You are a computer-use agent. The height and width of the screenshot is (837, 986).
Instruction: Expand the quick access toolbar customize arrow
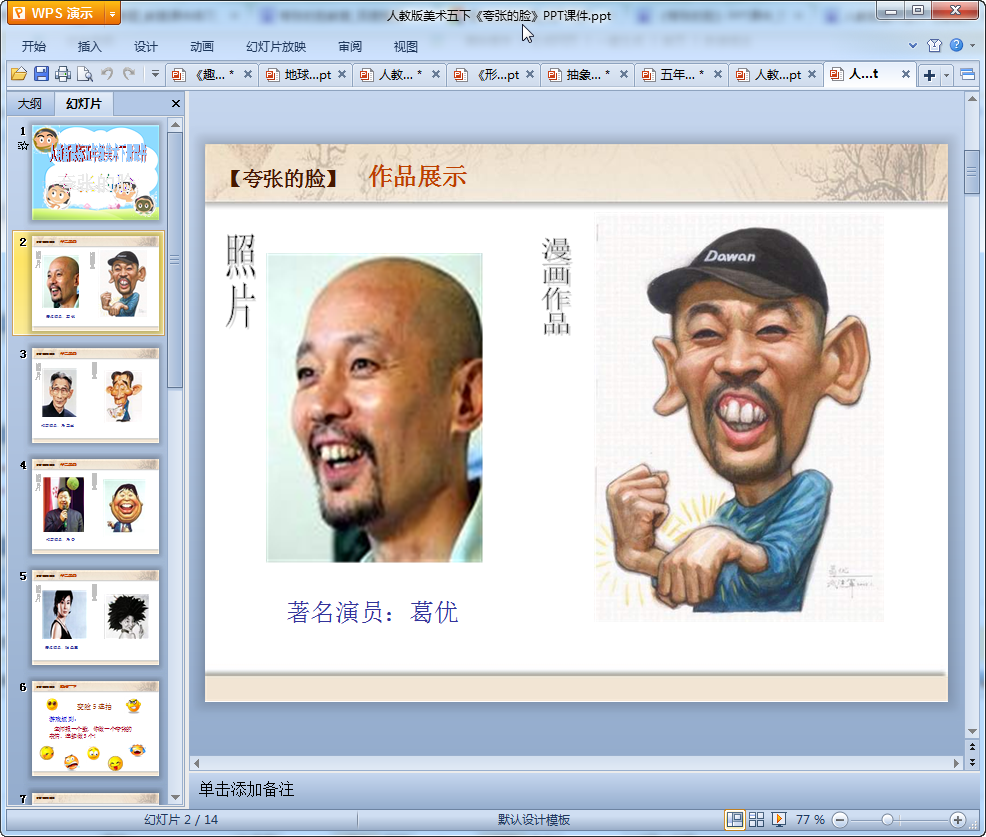[x=155, y=74]
